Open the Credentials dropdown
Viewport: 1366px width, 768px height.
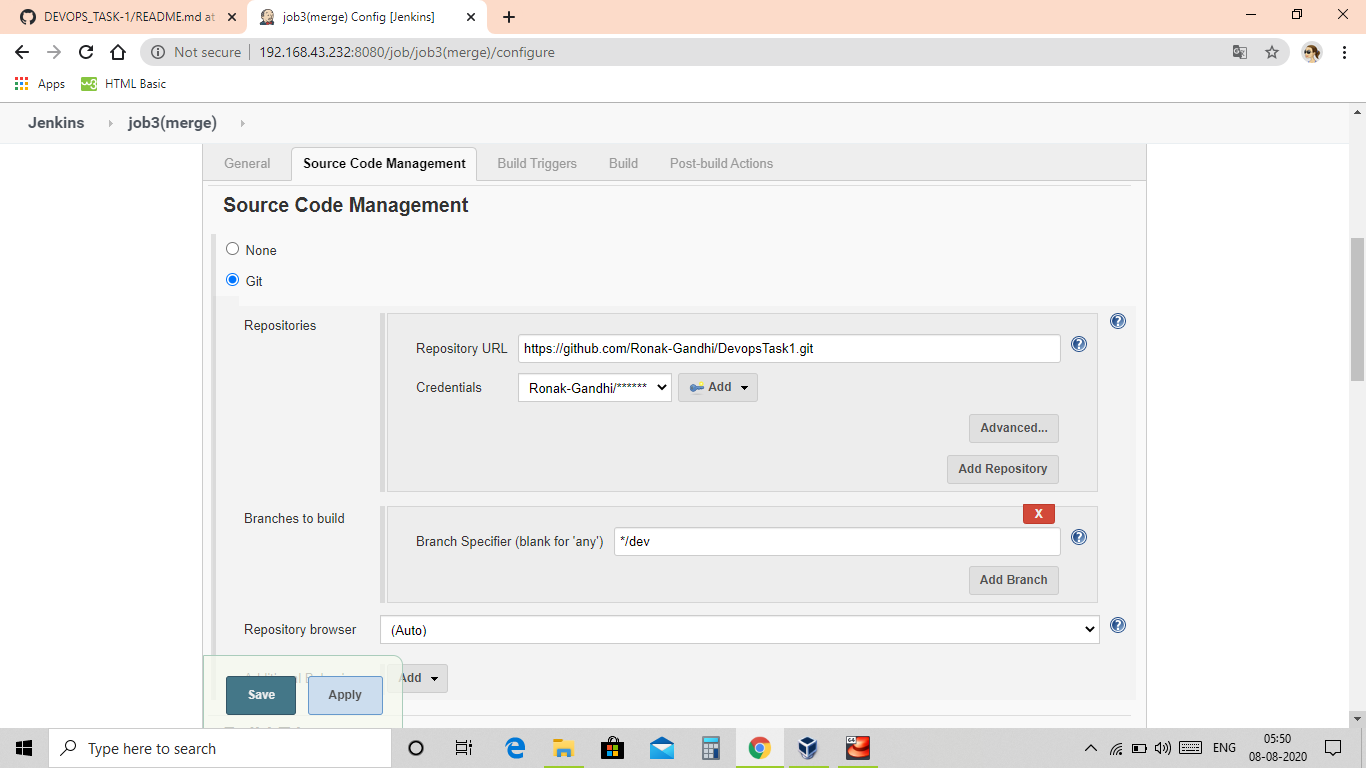click(594, 387)
